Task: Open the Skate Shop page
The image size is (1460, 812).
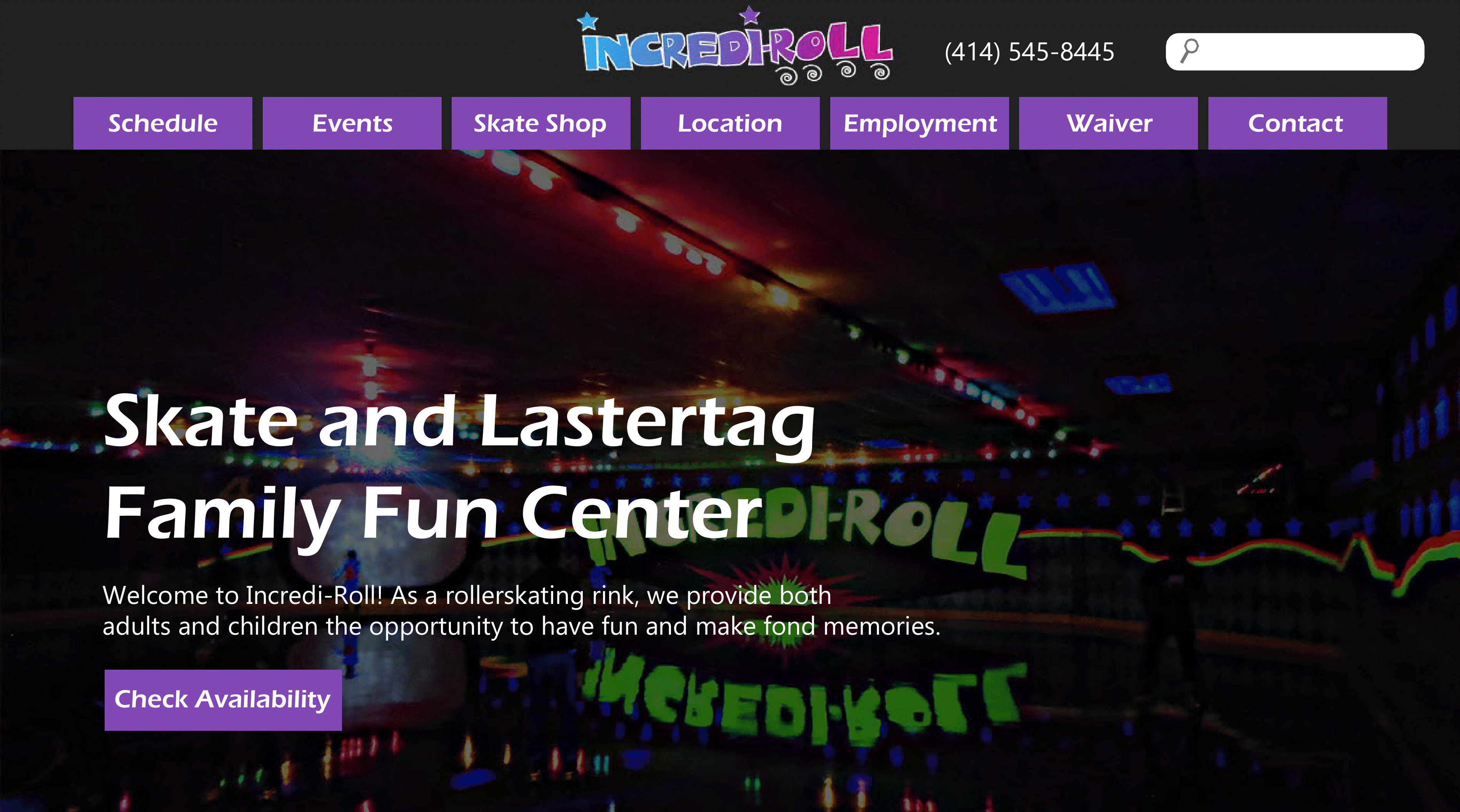Action: (x=541, y=123)
